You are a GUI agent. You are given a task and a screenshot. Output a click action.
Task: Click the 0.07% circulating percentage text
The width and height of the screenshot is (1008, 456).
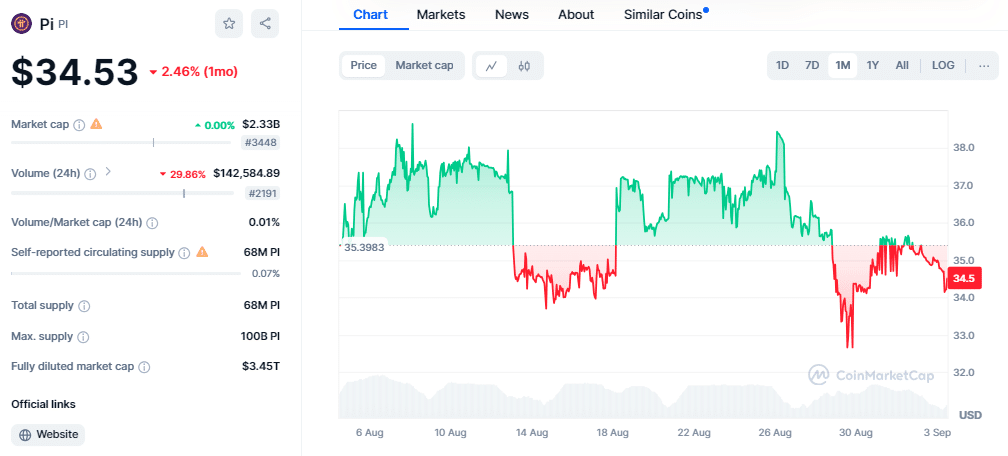tap(266, 273)
